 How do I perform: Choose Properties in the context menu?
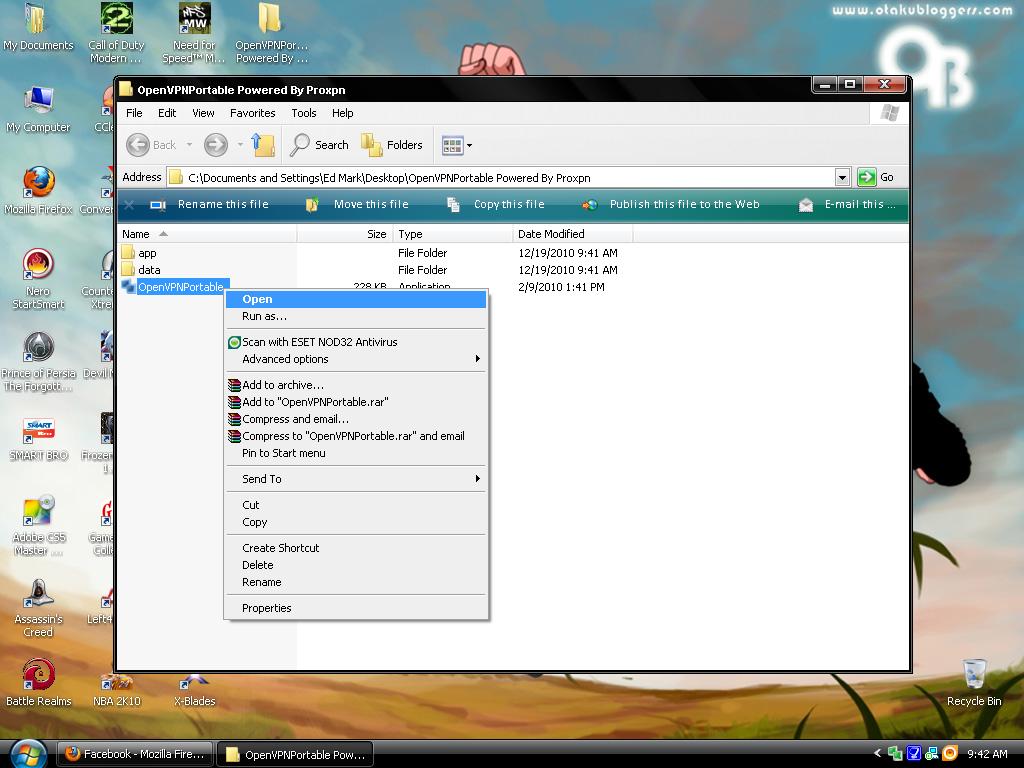pyautogui.click(x=356, y=608)
